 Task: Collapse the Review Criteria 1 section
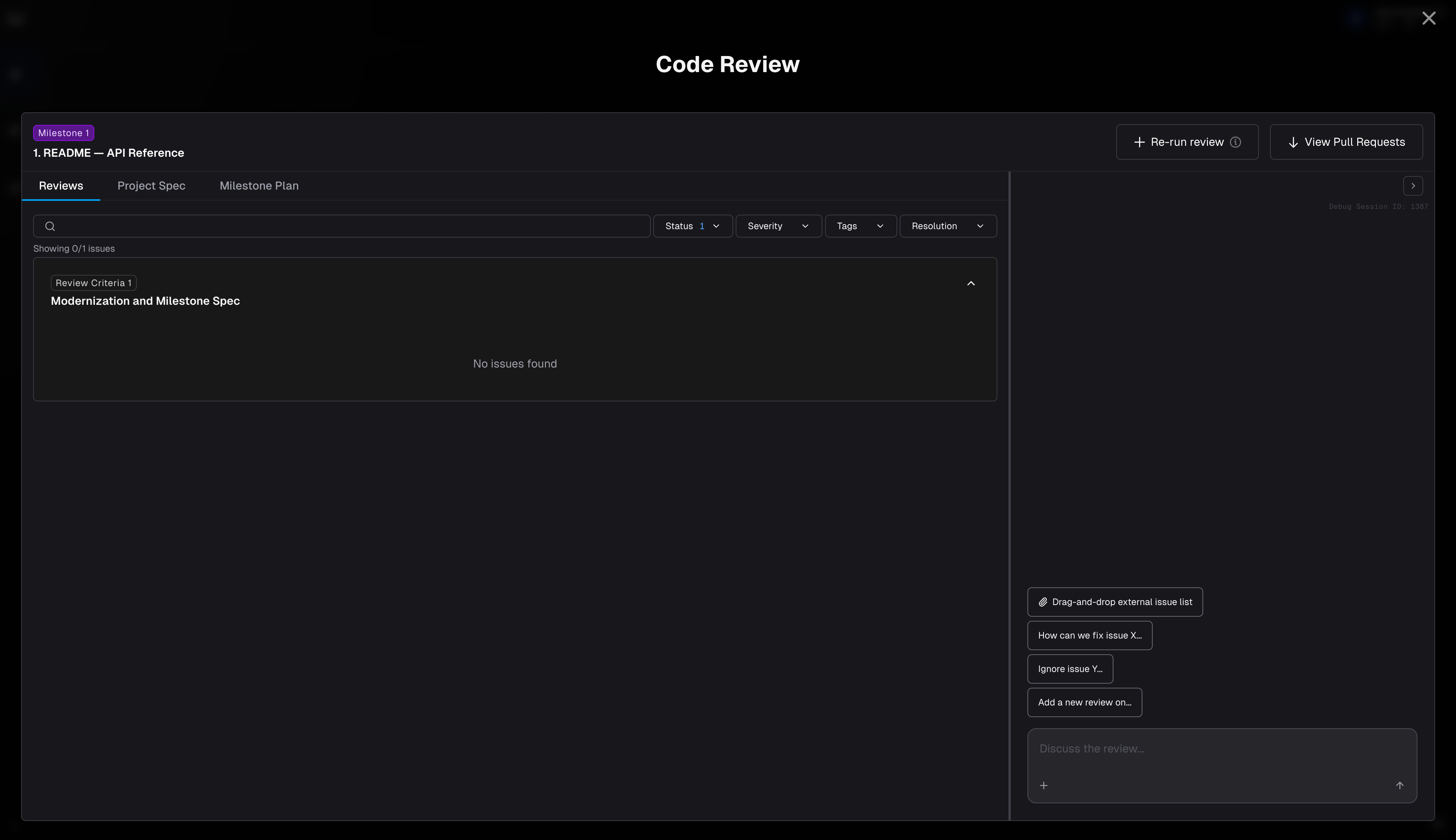tap(971, 283)
